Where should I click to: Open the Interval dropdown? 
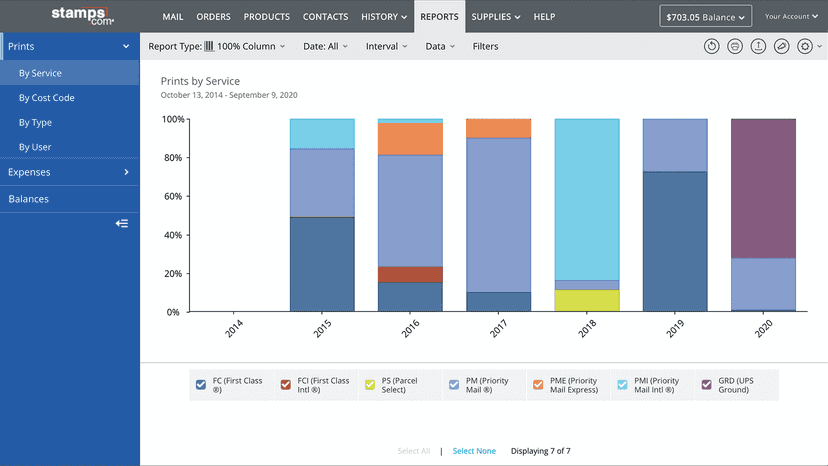387,46
